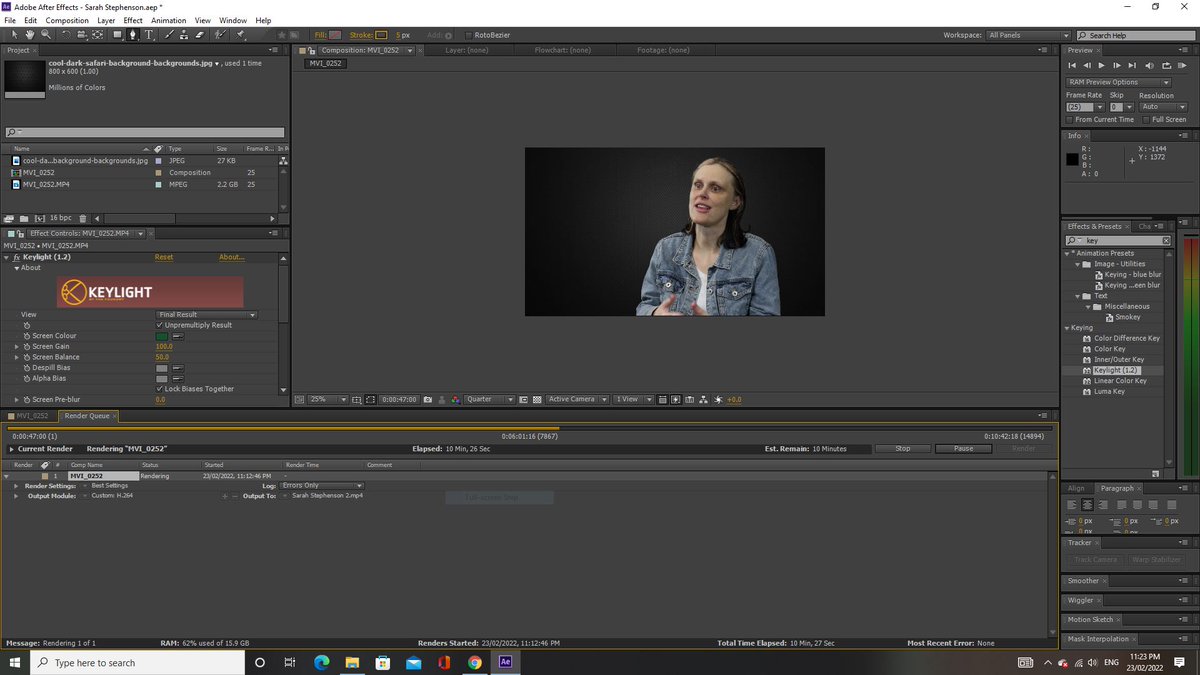The height and width of the screenshot is (675, 1200).
Task: Toggle the transparency grid icon
Action: pos(537,399)
